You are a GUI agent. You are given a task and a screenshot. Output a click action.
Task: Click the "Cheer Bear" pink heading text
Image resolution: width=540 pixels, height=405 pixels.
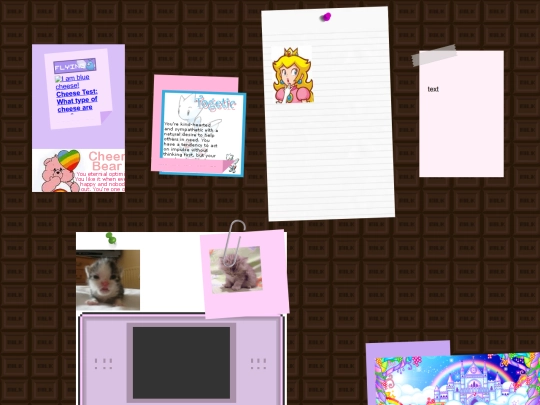[x=106, y=161]
